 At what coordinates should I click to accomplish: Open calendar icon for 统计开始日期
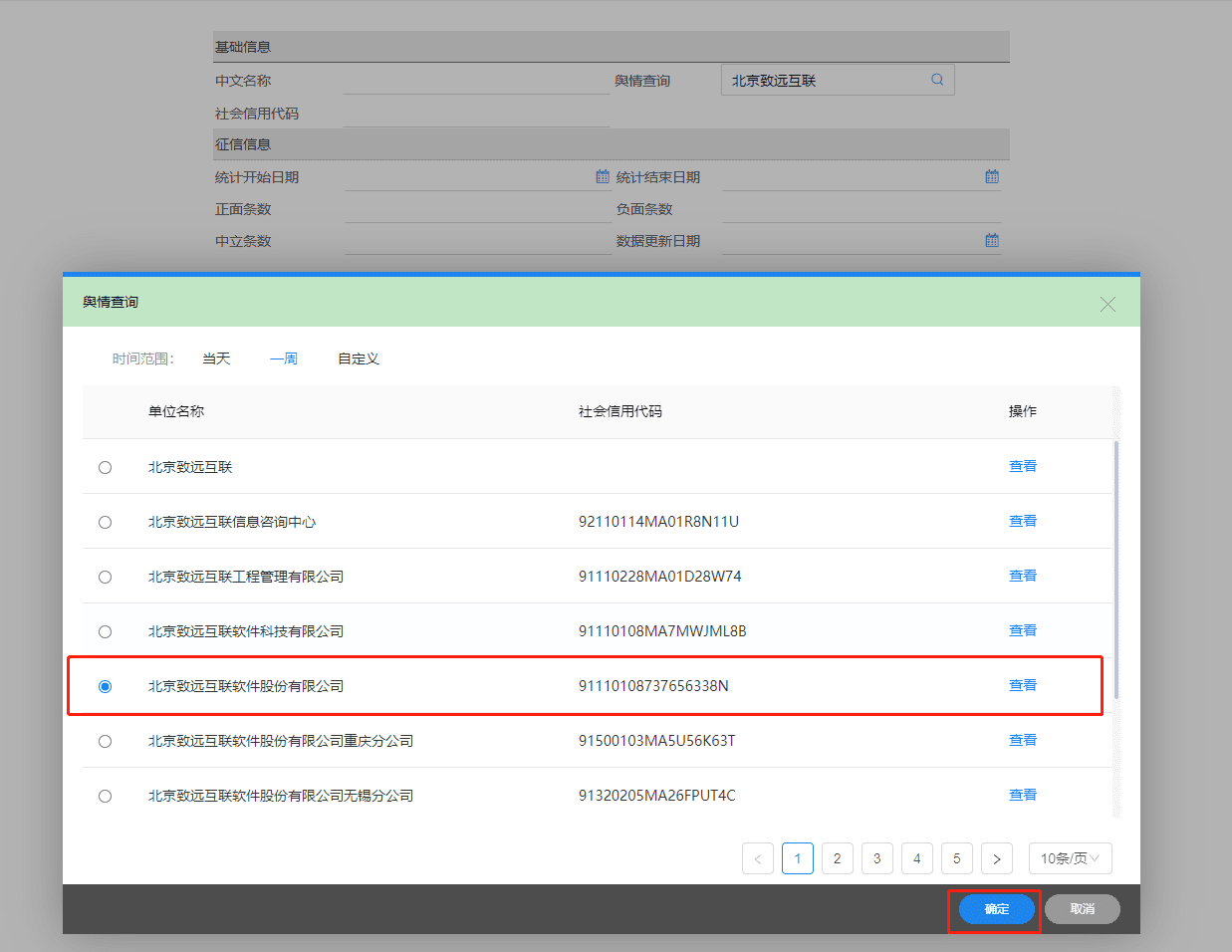point(603,176)
